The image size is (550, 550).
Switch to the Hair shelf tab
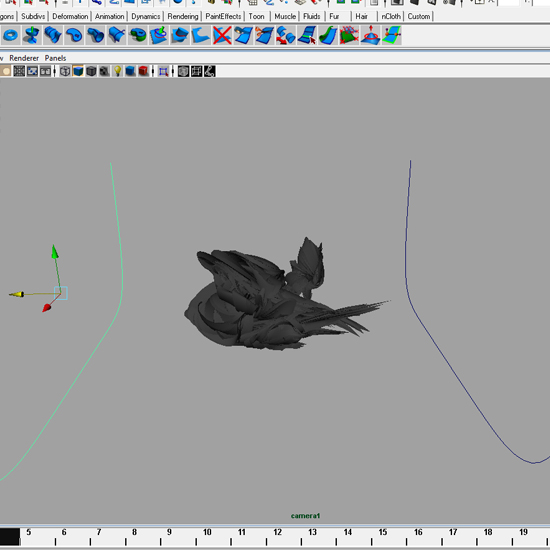coord(361,16)
